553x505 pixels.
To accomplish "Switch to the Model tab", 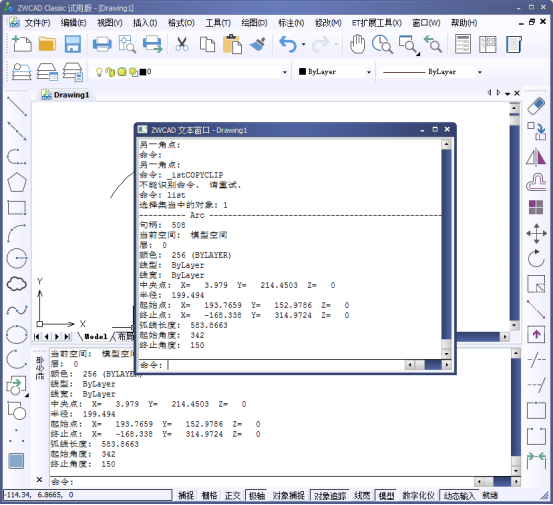I will tap(95, 336).
